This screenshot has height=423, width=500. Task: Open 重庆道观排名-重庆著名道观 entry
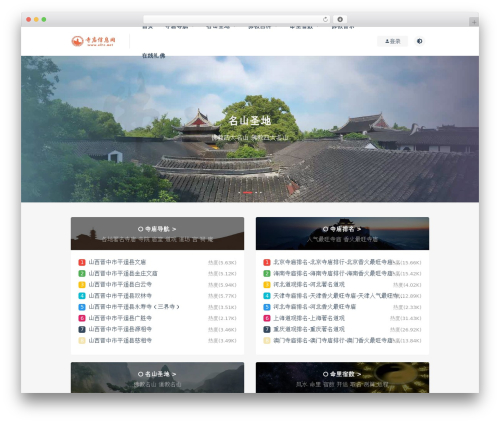click(x=309, y=329)
